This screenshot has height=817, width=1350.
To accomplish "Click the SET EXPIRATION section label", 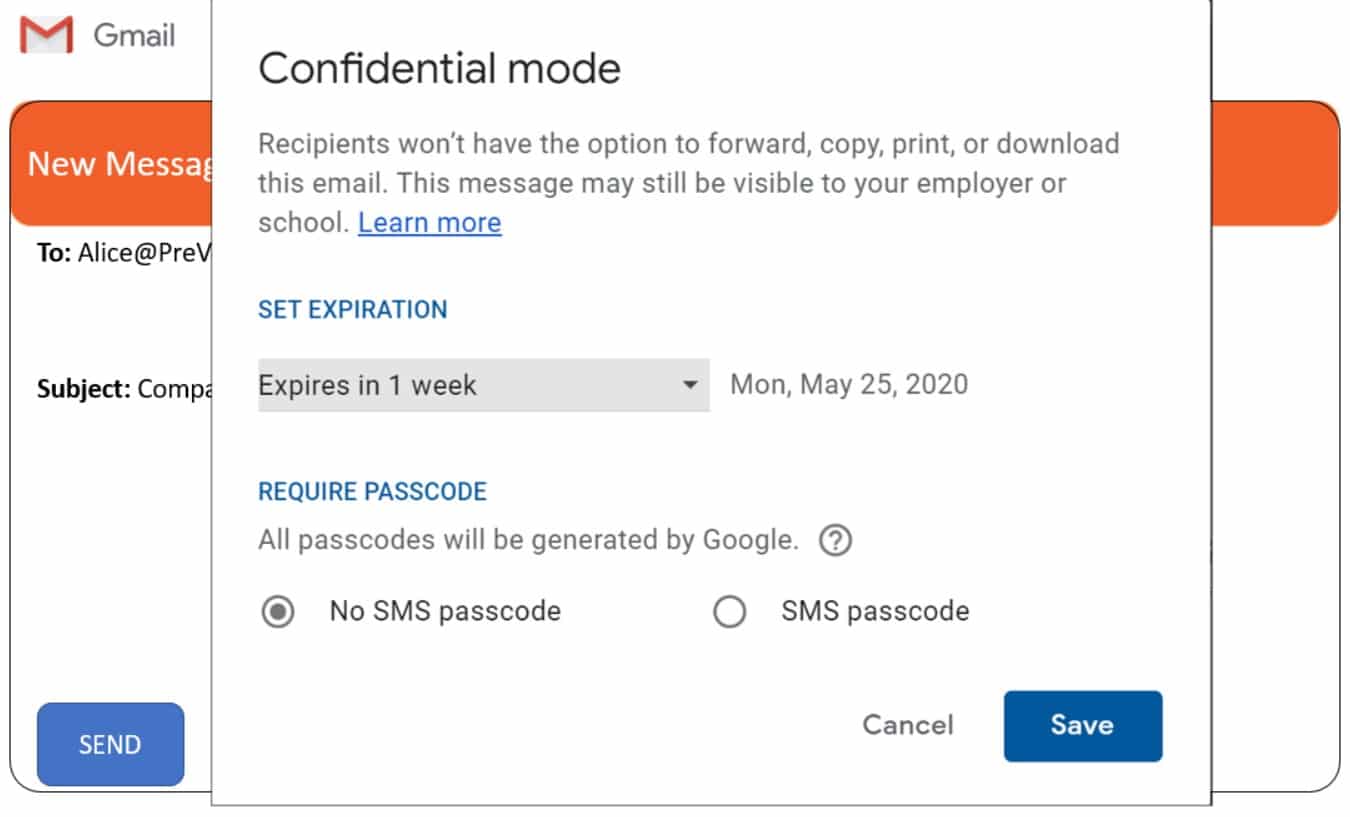I will [351, 309].
